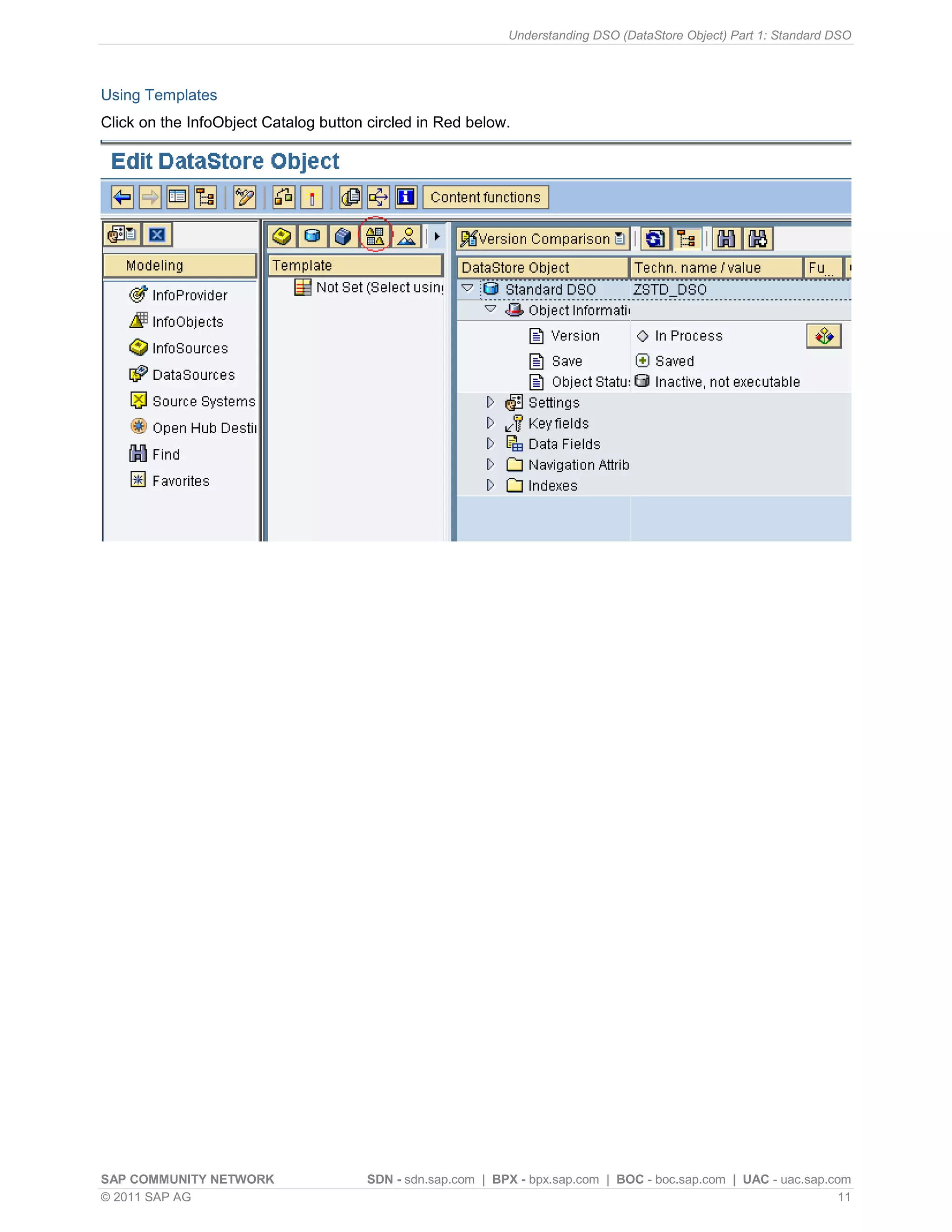Select the last template icon before the arrow
Screen dimensions: 952x1232
[407, 236]
